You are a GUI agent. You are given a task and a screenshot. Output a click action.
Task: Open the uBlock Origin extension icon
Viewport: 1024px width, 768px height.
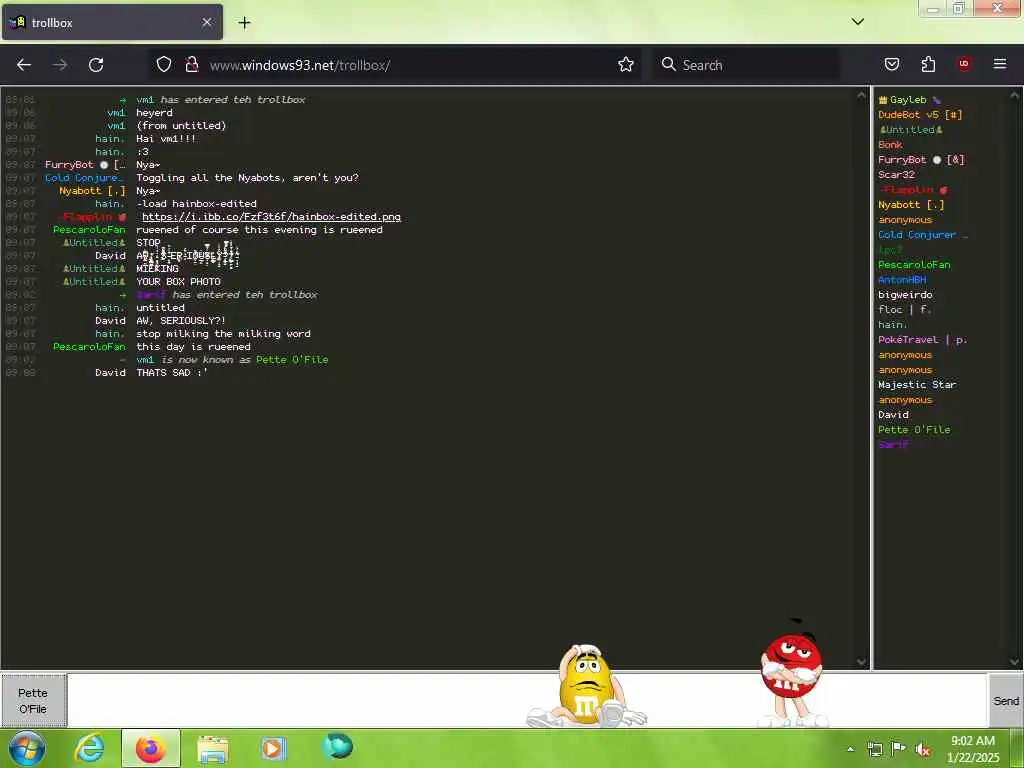click(x=964, y=64)
